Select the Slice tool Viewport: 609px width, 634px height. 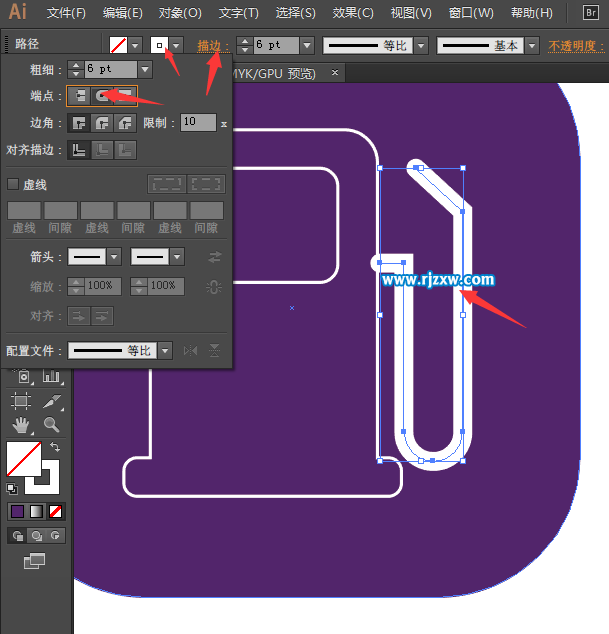pos(52,401)
